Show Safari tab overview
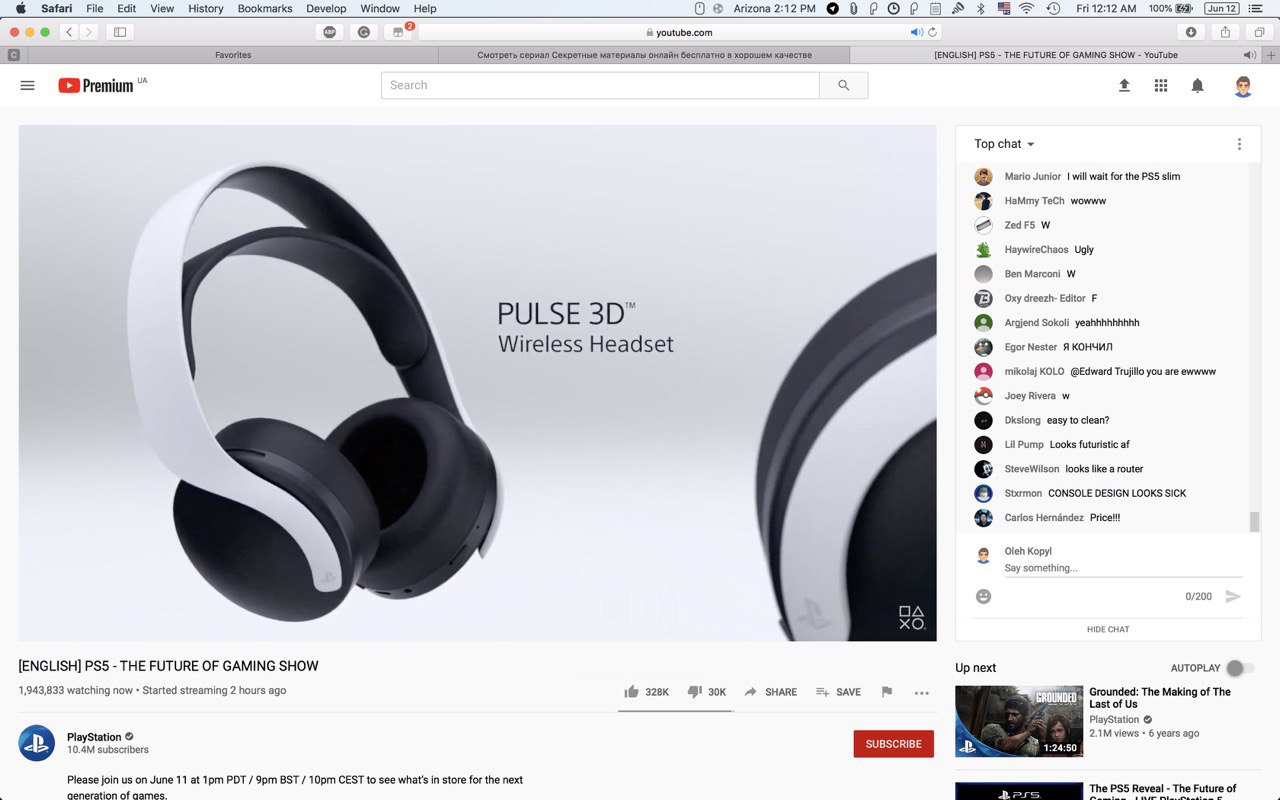The width and height of the screenshot is (1280, 800). (1259, 32)
